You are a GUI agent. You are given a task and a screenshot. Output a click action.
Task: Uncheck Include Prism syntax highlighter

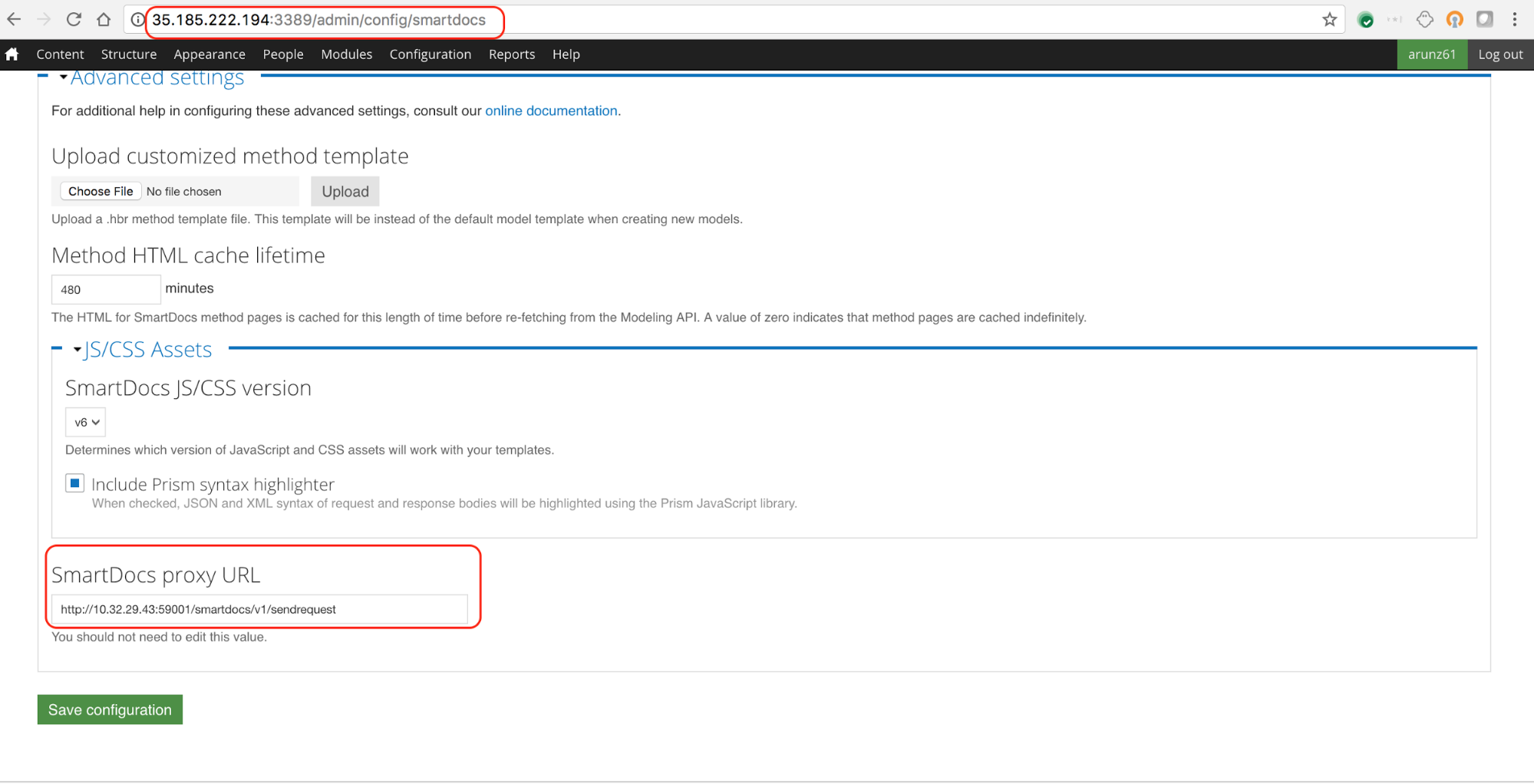(74, 483)
